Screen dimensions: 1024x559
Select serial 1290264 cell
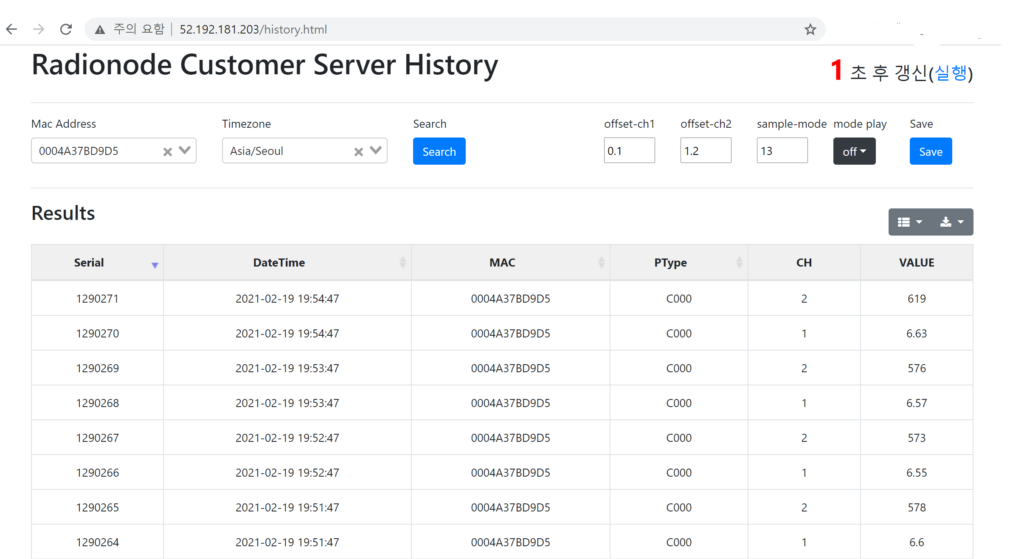pos(97,542)
